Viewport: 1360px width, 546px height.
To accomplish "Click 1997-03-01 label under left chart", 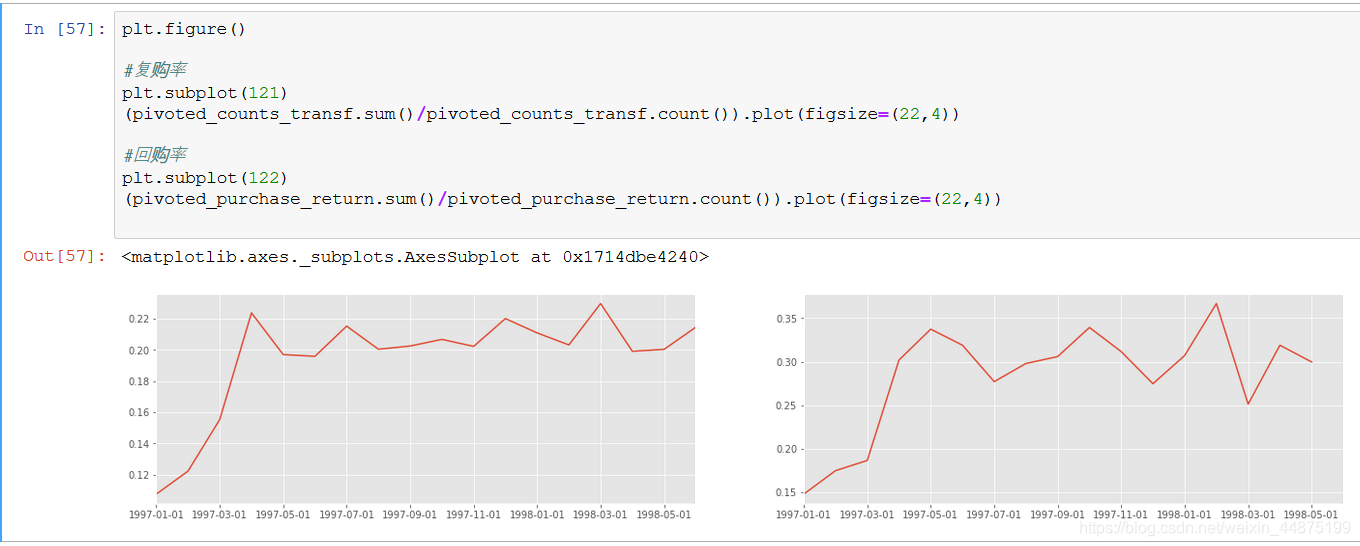I will click(x=220, y=515).
